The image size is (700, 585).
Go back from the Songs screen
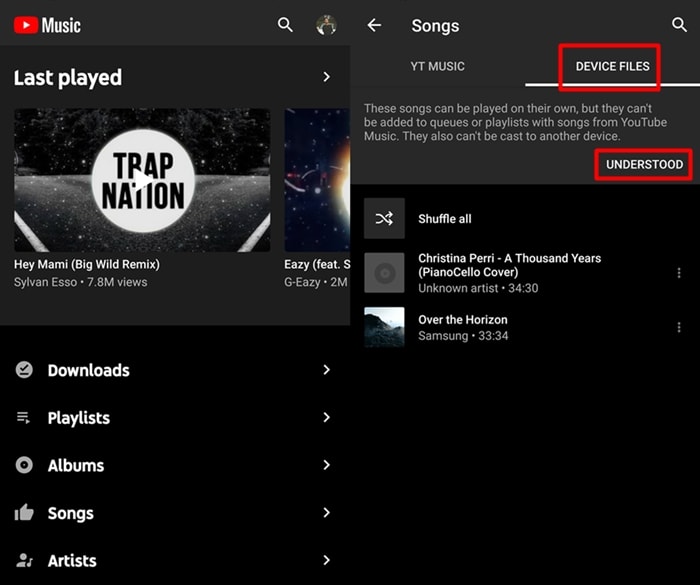point(374,25)
